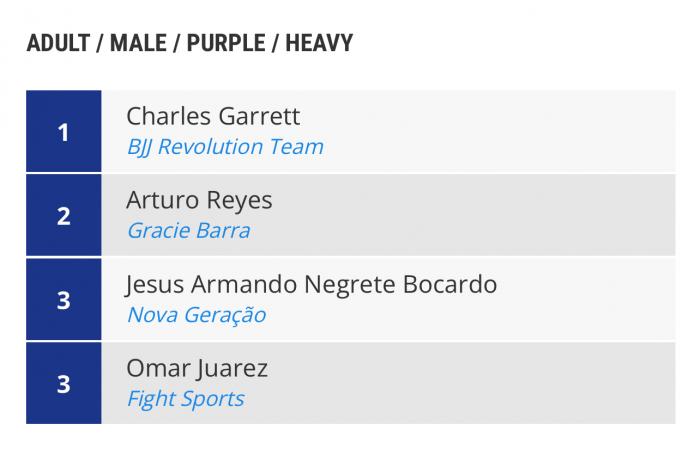
Task: Click the word HEAVY in the heading
Action: 319,43
